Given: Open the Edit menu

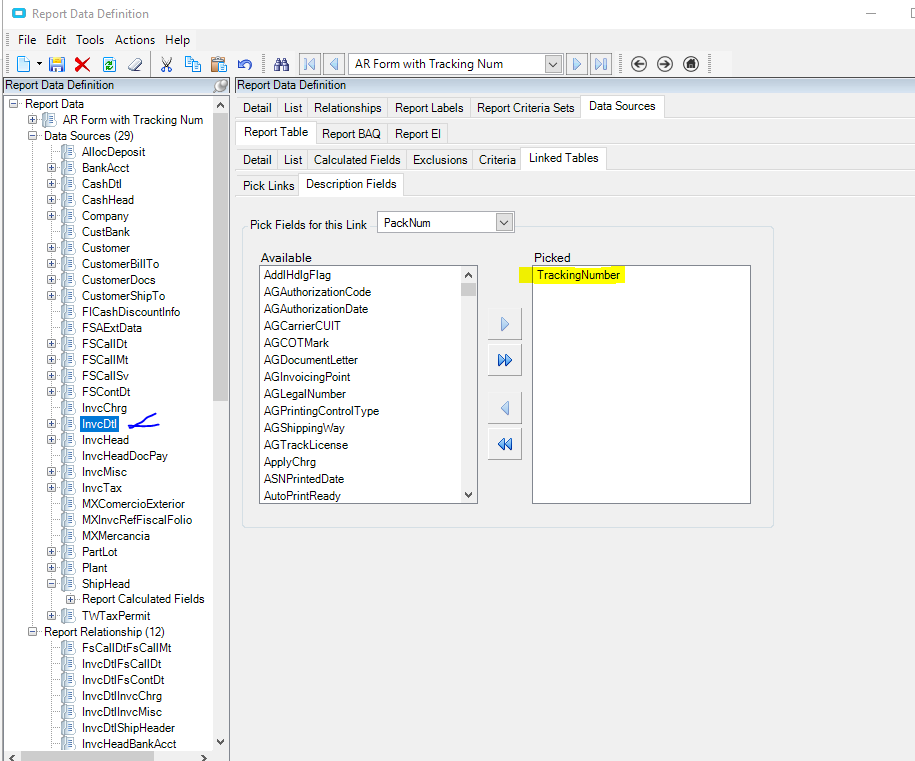Looking at the screenshot, I should tap(56, 40).
